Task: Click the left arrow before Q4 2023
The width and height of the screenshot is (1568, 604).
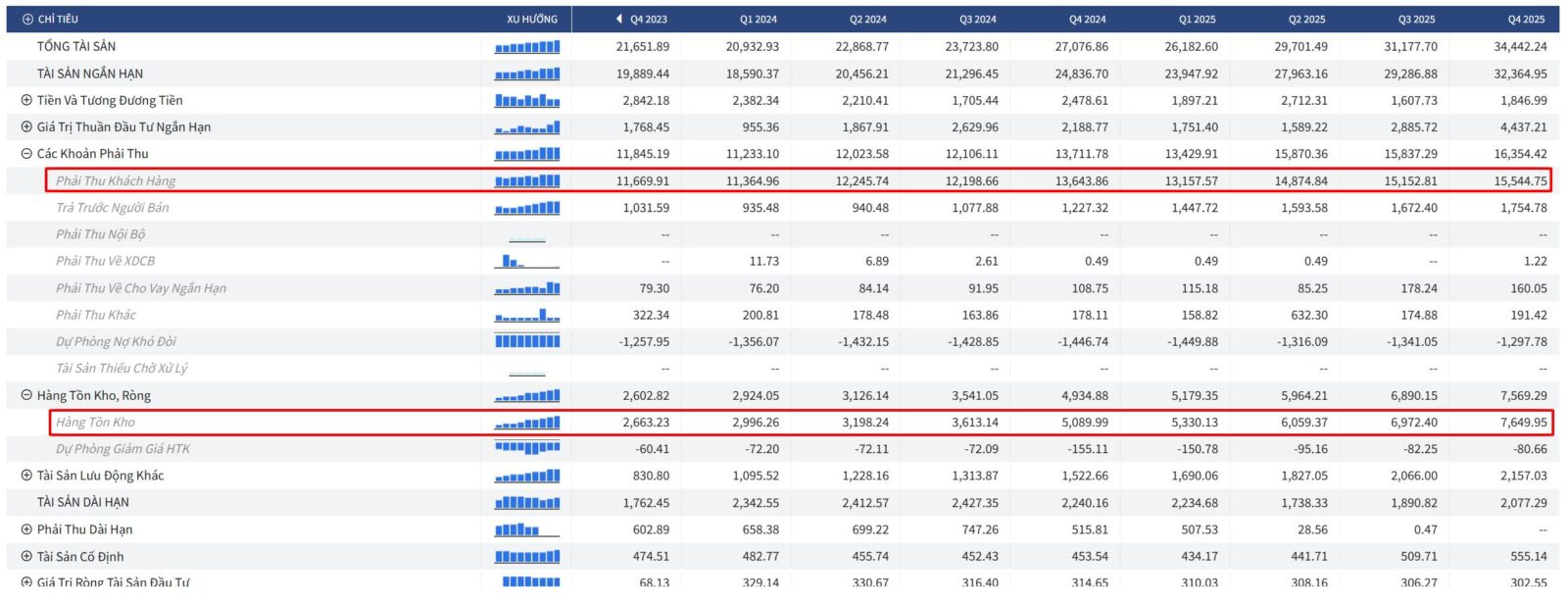Action: pos(619,20)
